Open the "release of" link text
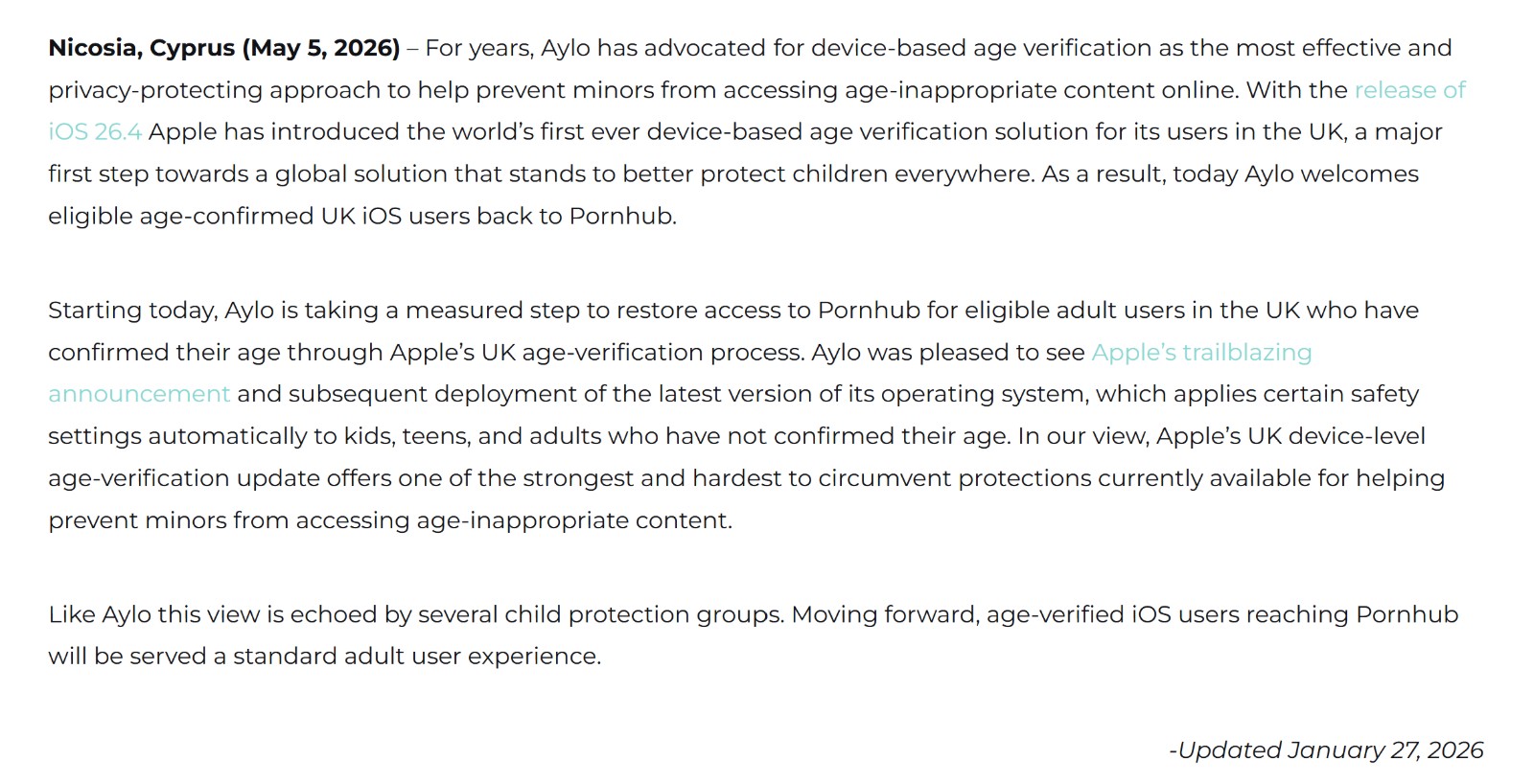The image size is (1534, 784). click(1409, 90)
